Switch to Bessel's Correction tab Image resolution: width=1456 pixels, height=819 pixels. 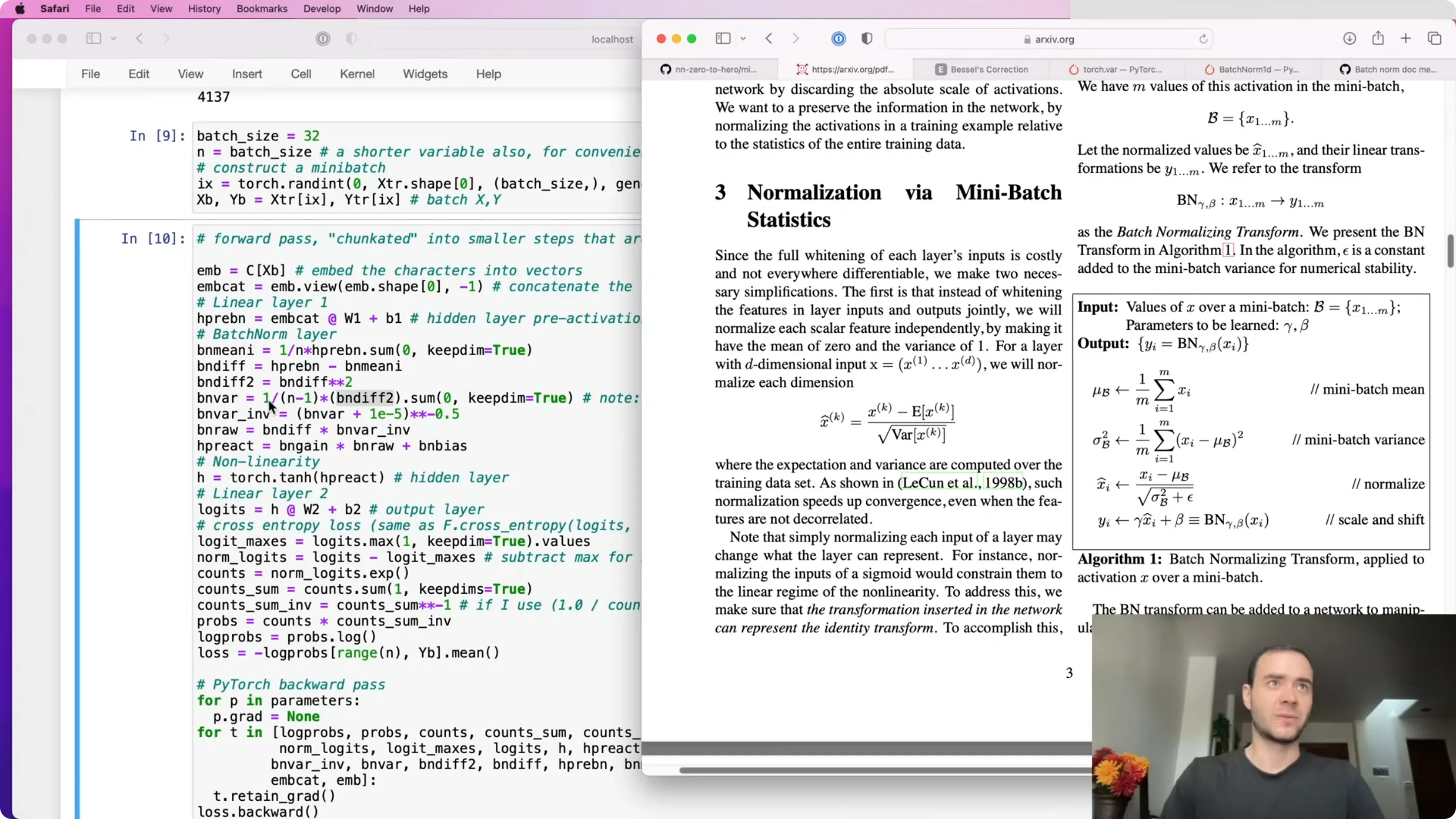pos(981,69)
